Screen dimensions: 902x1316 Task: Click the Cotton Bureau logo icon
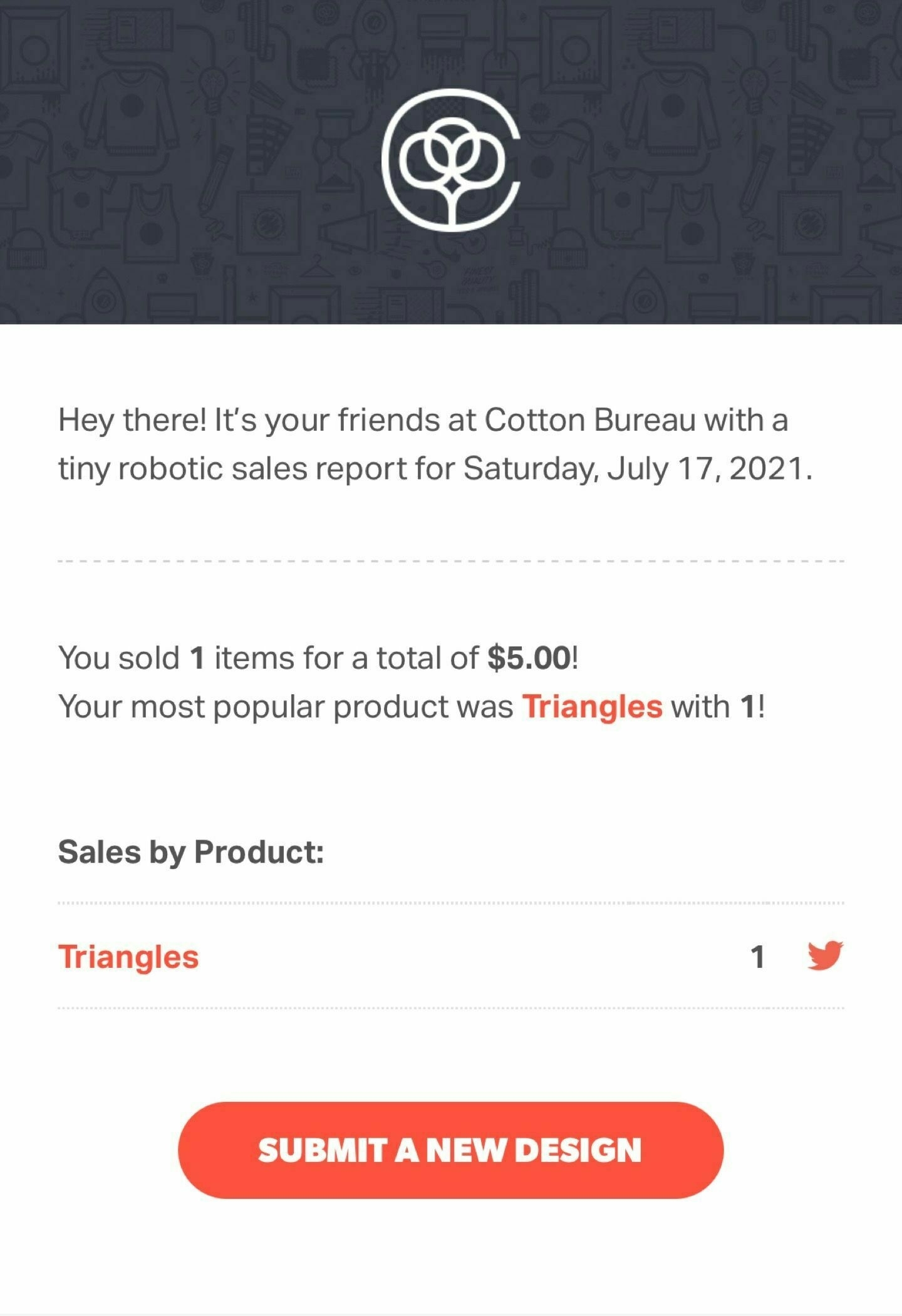pos(451,160)
